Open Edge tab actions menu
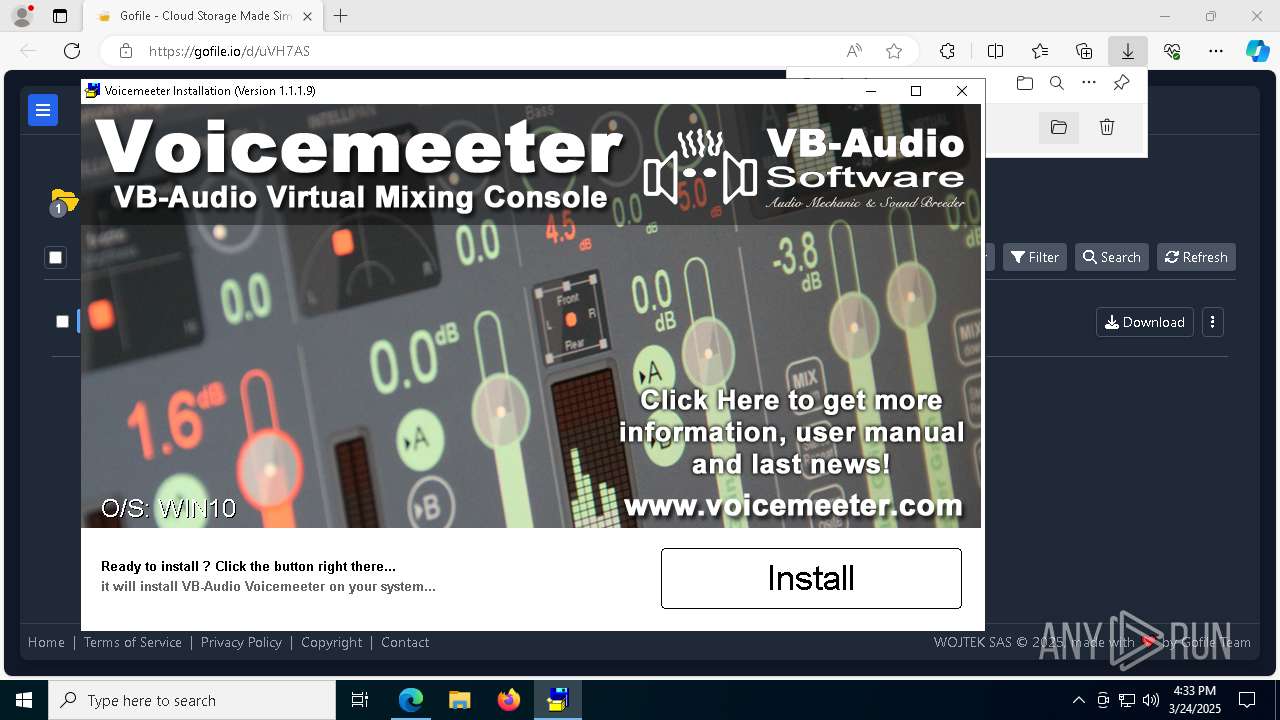 (60, 16)
